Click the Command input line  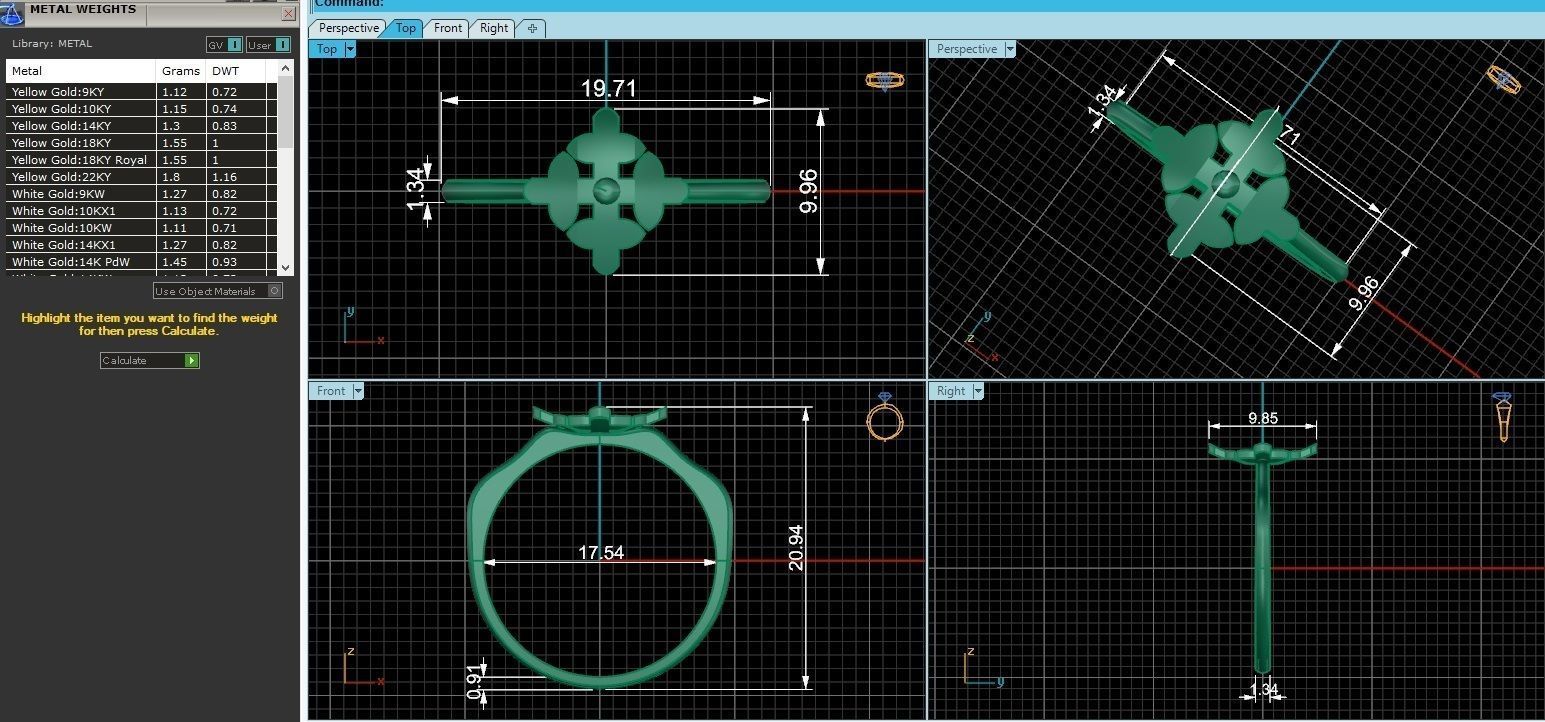pyautogui.click(x=930, y=4)
